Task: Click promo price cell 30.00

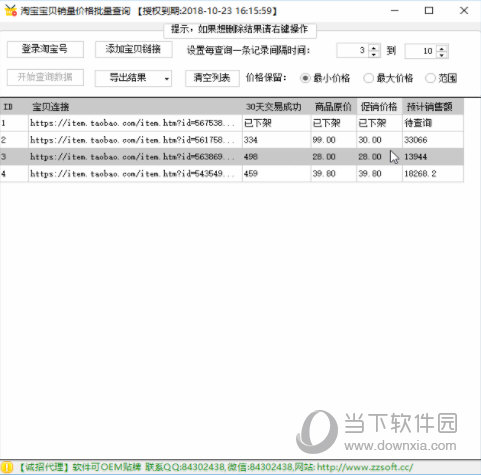Action: tap(379, 140)
